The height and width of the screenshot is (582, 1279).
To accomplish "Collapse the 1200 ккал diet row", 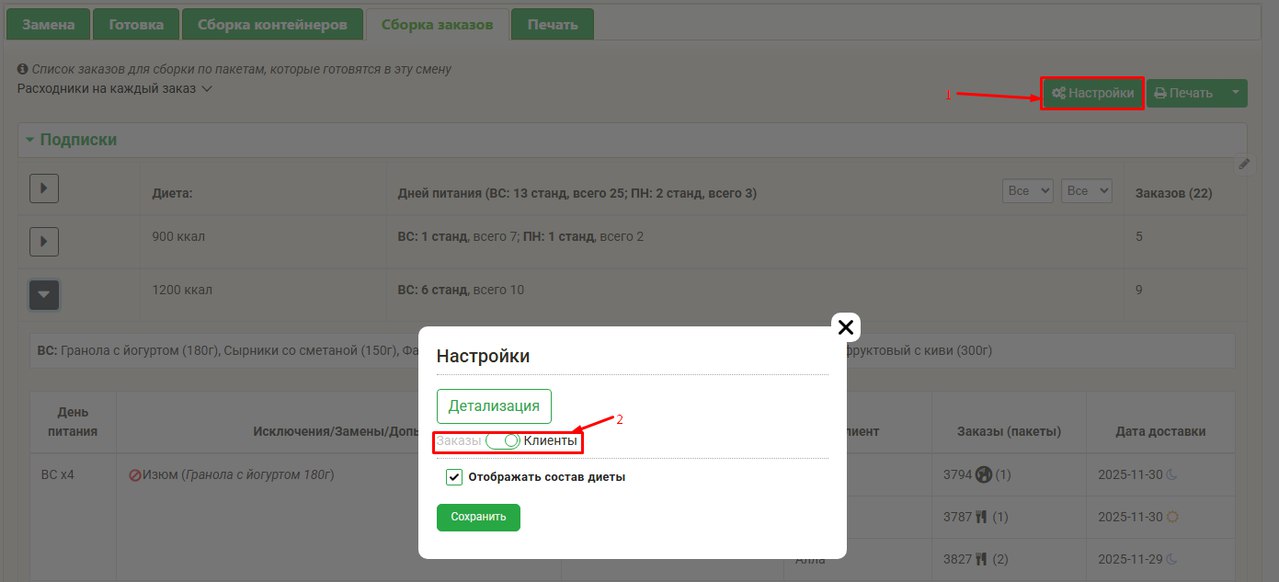I will (x=44, y=295).
